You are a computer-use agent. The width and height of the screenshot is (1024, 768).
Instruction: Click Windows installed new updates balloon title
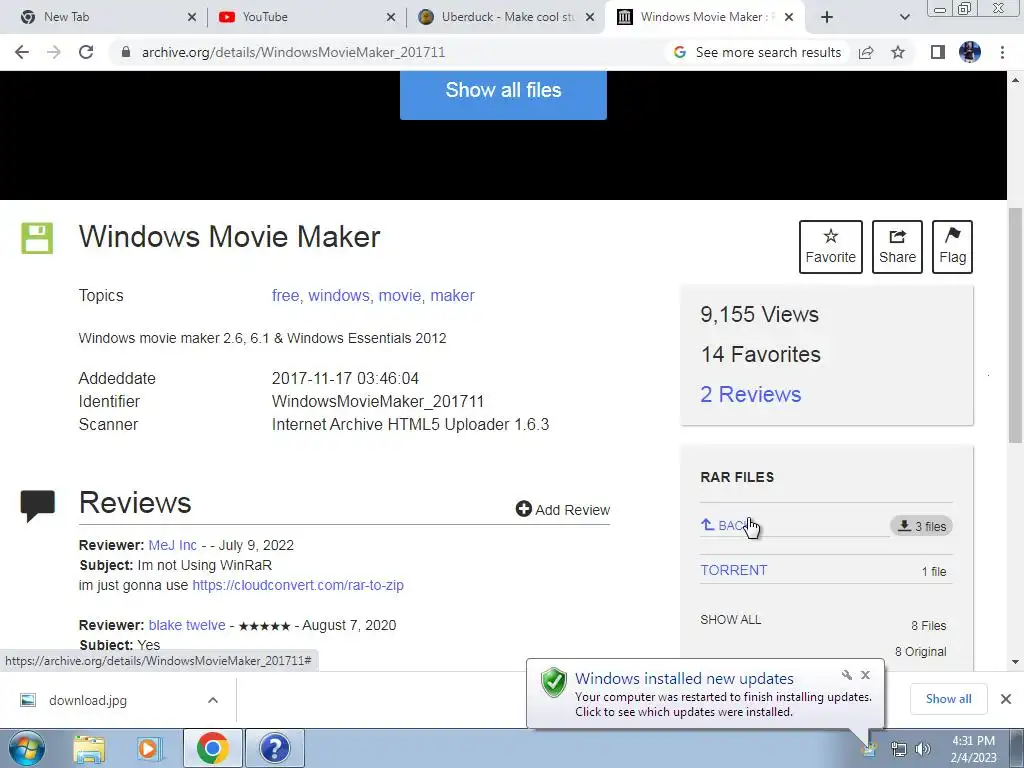[x=684, y=679]
